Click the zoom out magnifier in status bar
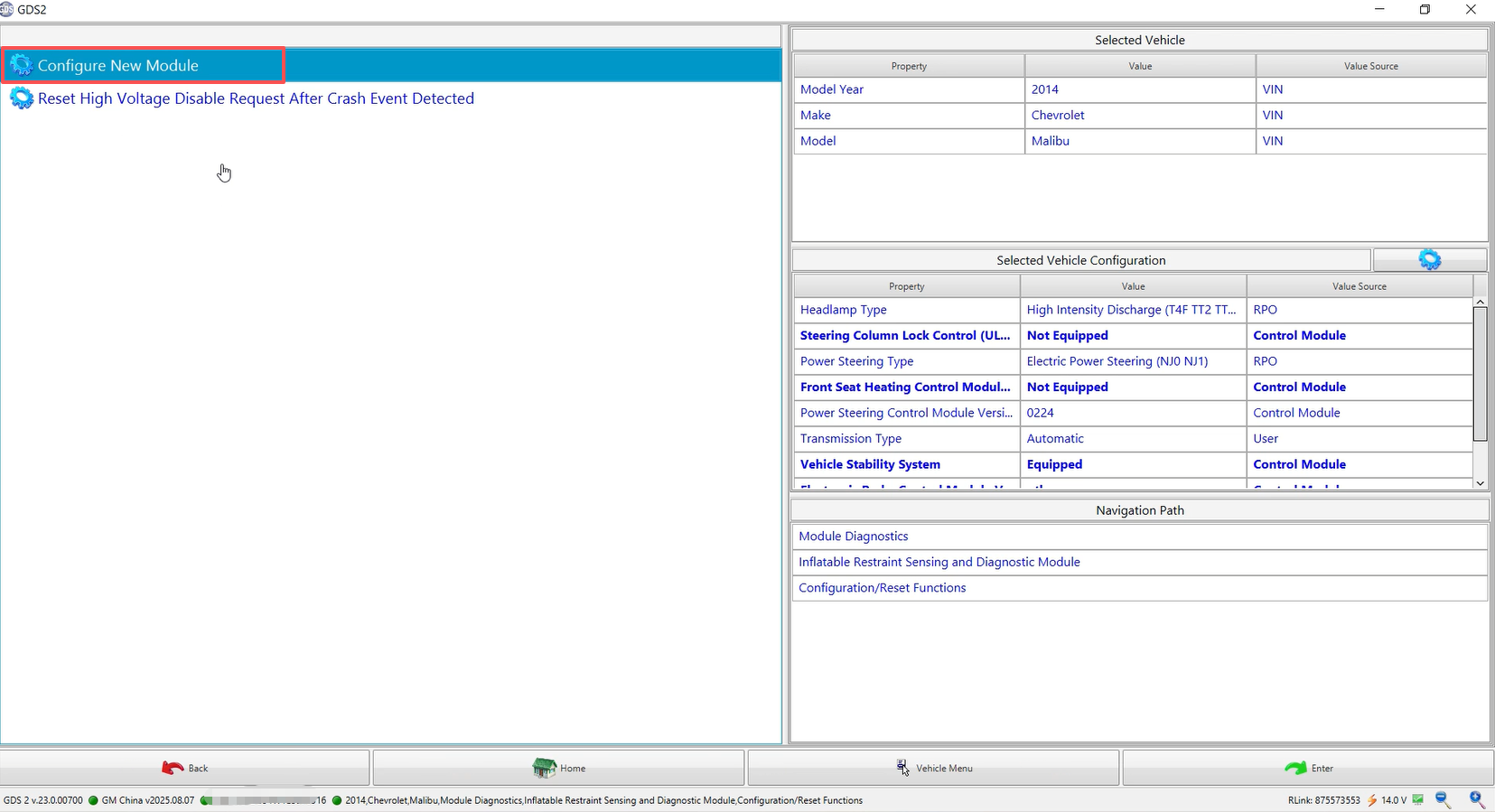Screen dimensions: 1495x812 tap(1443, 799)
